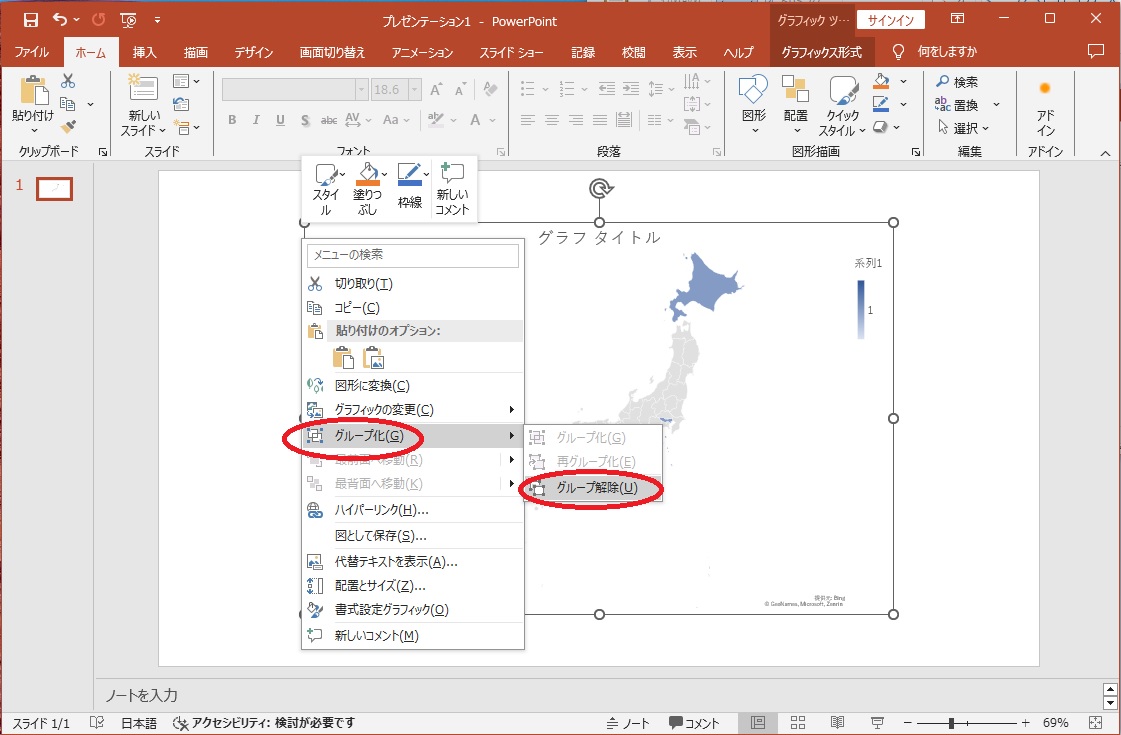Click the Save icon in title bar
1121x735 pixels.
pyautogui.click(x=30, y=20)
